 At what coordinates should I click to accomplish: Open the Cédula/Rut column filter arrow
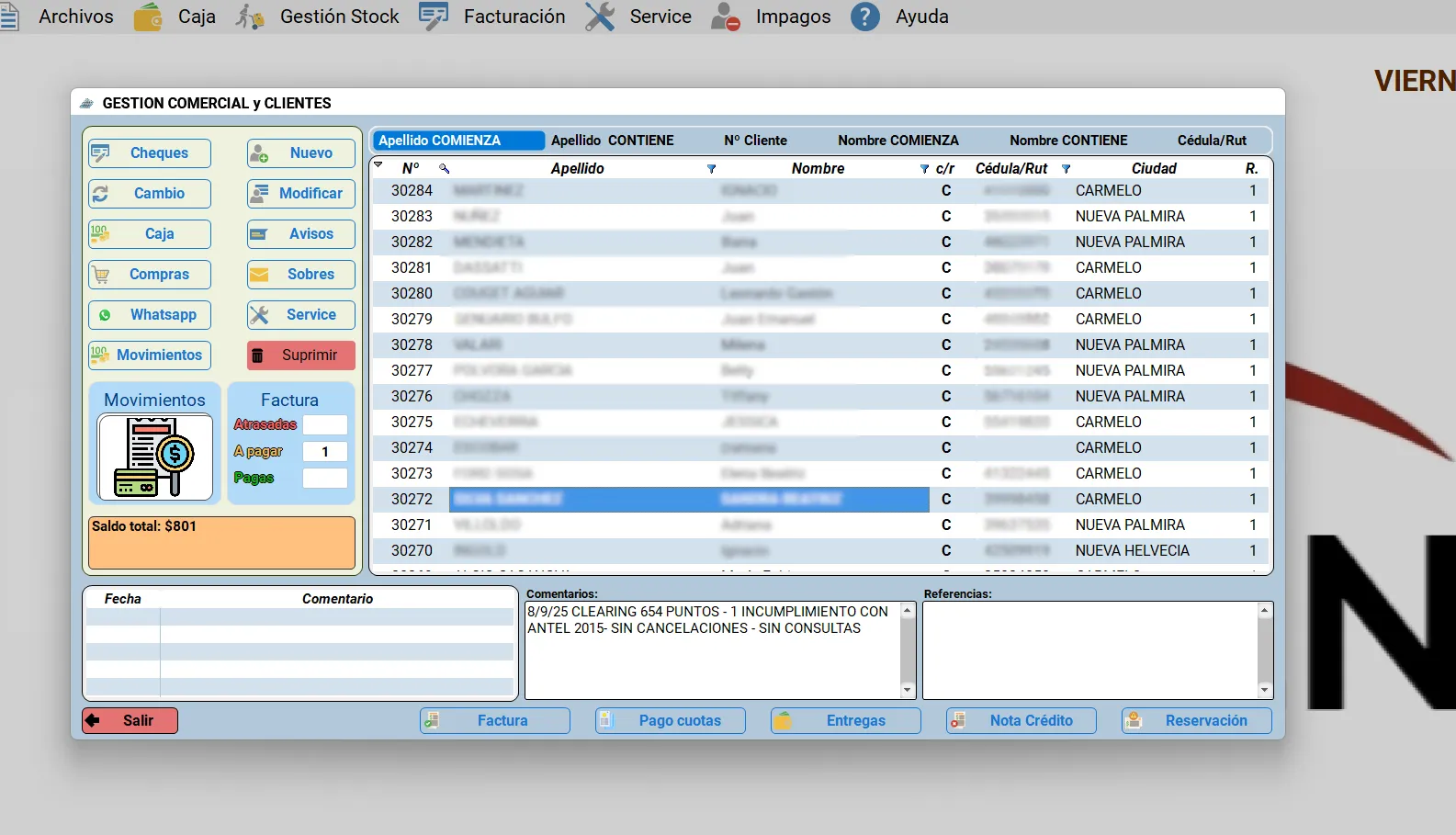(x=1066, y=169)
